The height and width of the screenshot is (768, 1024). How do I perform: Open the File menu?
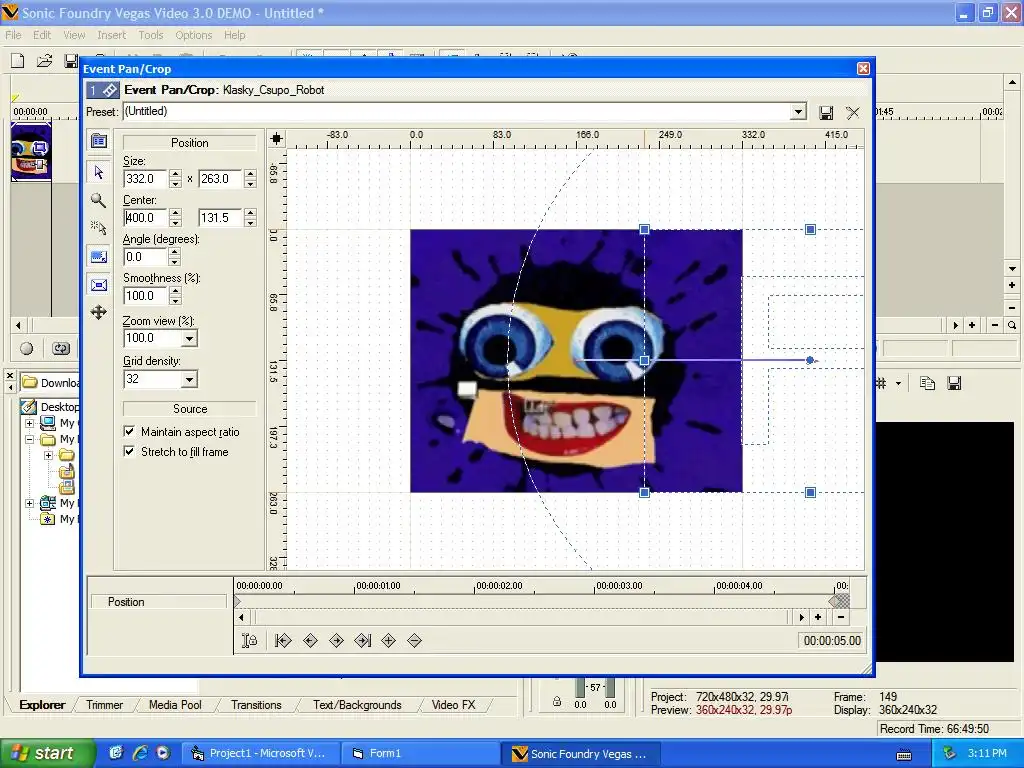[13, 35]
